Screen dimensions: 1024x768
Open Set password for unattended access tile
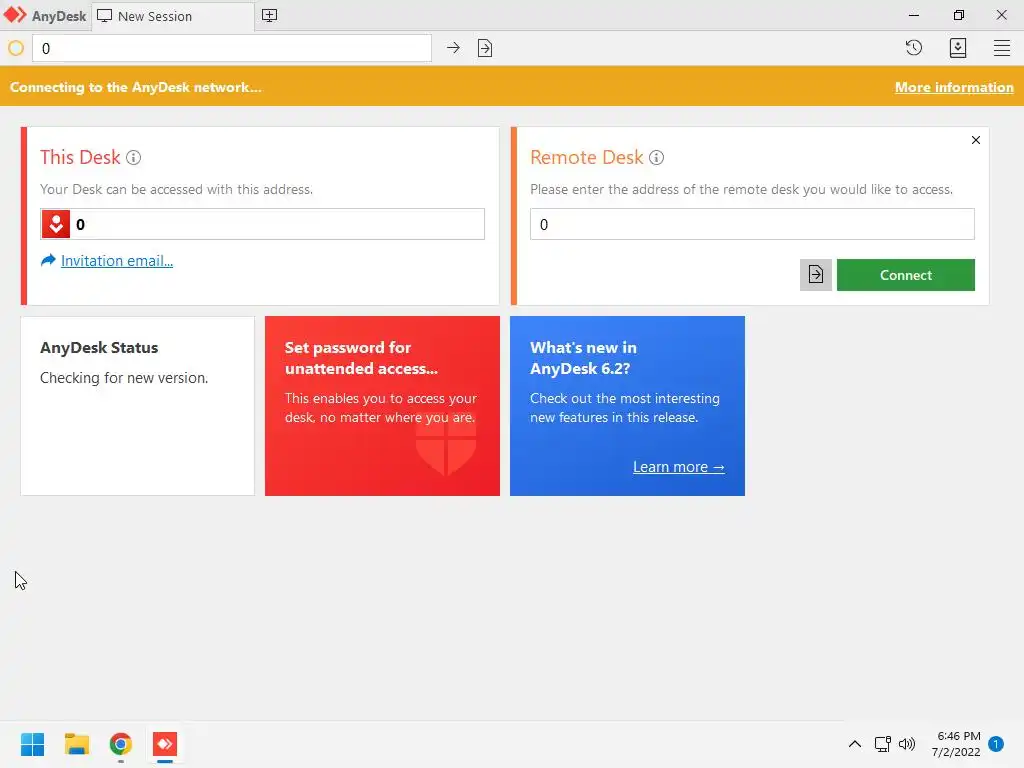point(382,406)
